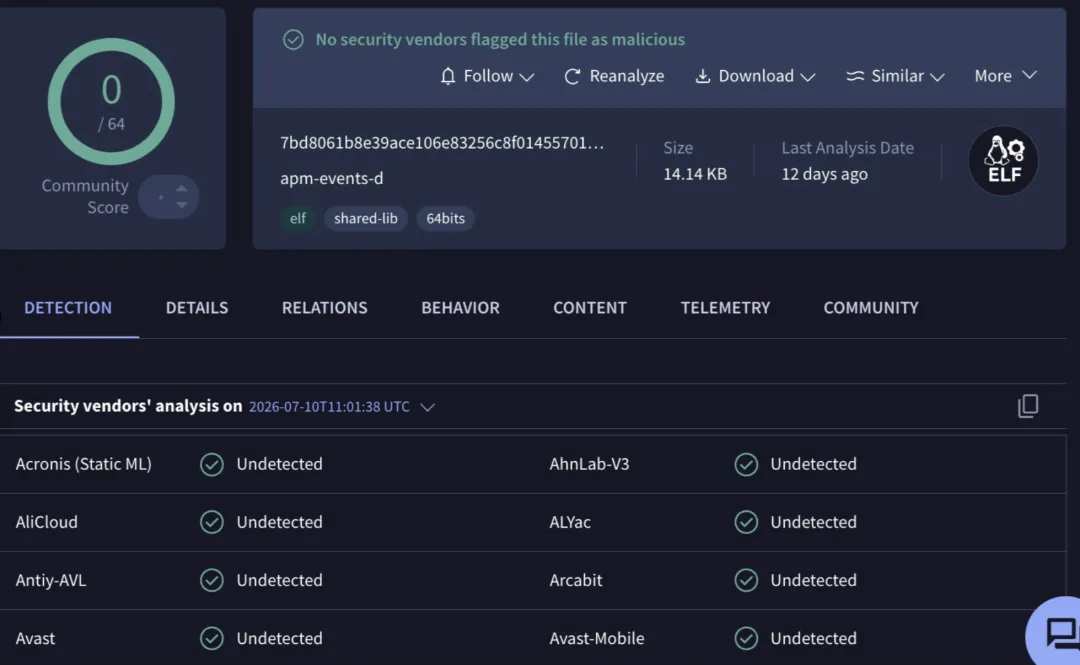The height and width of the screenshot is (665, 1080).
Task: Vote up the community score
Action: click(181, 188)
